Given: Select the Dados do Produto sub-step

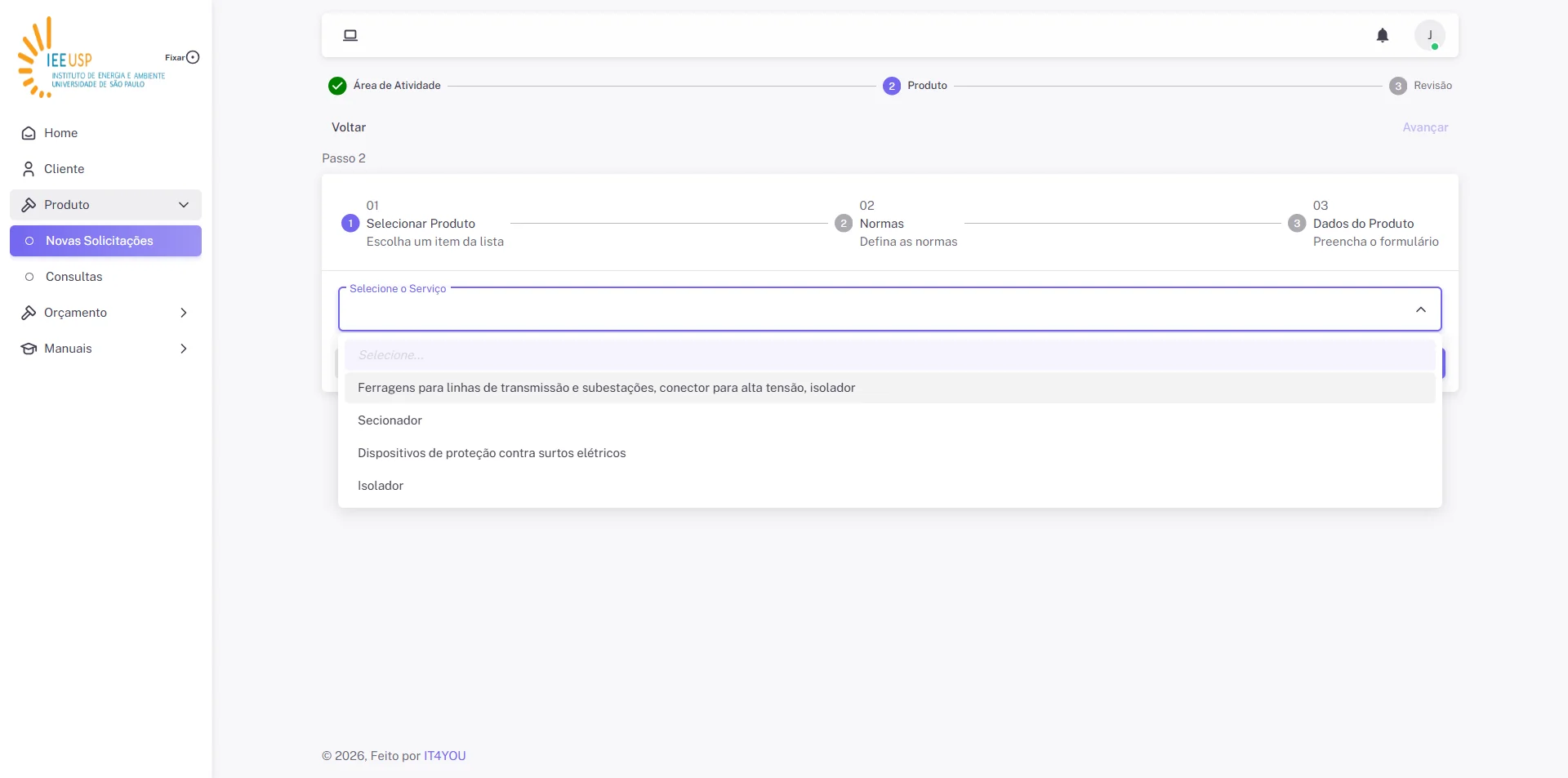Looking at the screenshot, I should pos(1364,224).
